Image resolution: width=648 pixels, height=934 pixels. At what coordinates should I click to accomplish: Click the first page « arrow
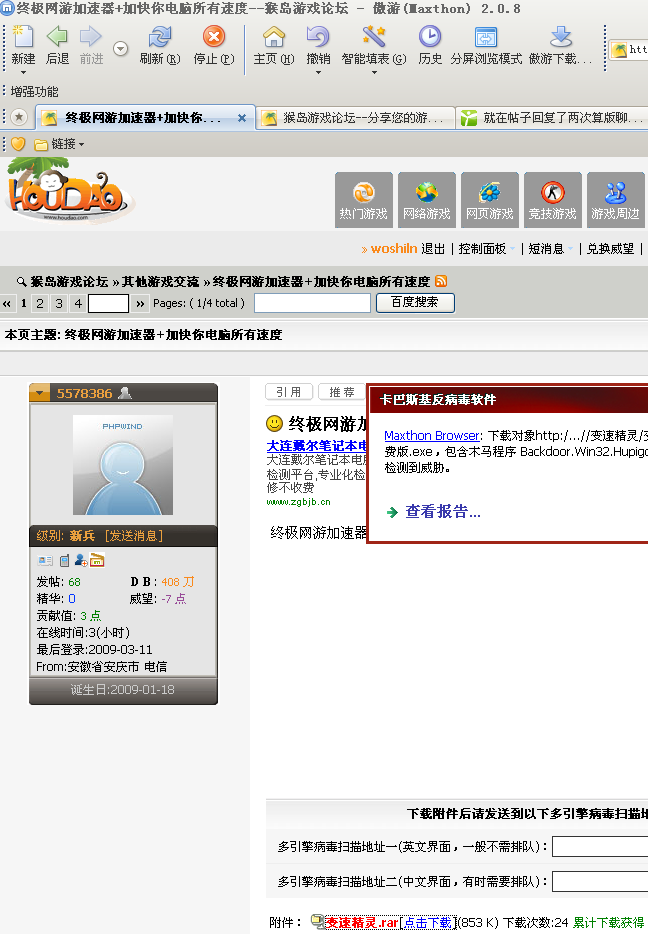(x=7, y=303)
